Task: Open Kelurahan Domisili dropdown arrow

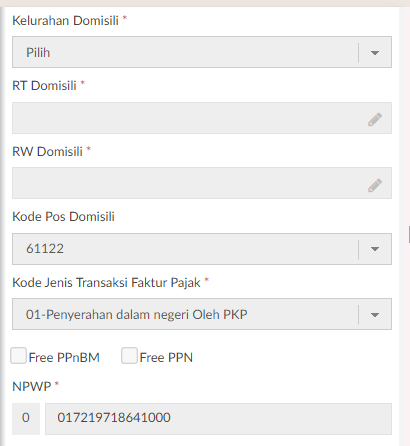Action: [x=375, y=53]
